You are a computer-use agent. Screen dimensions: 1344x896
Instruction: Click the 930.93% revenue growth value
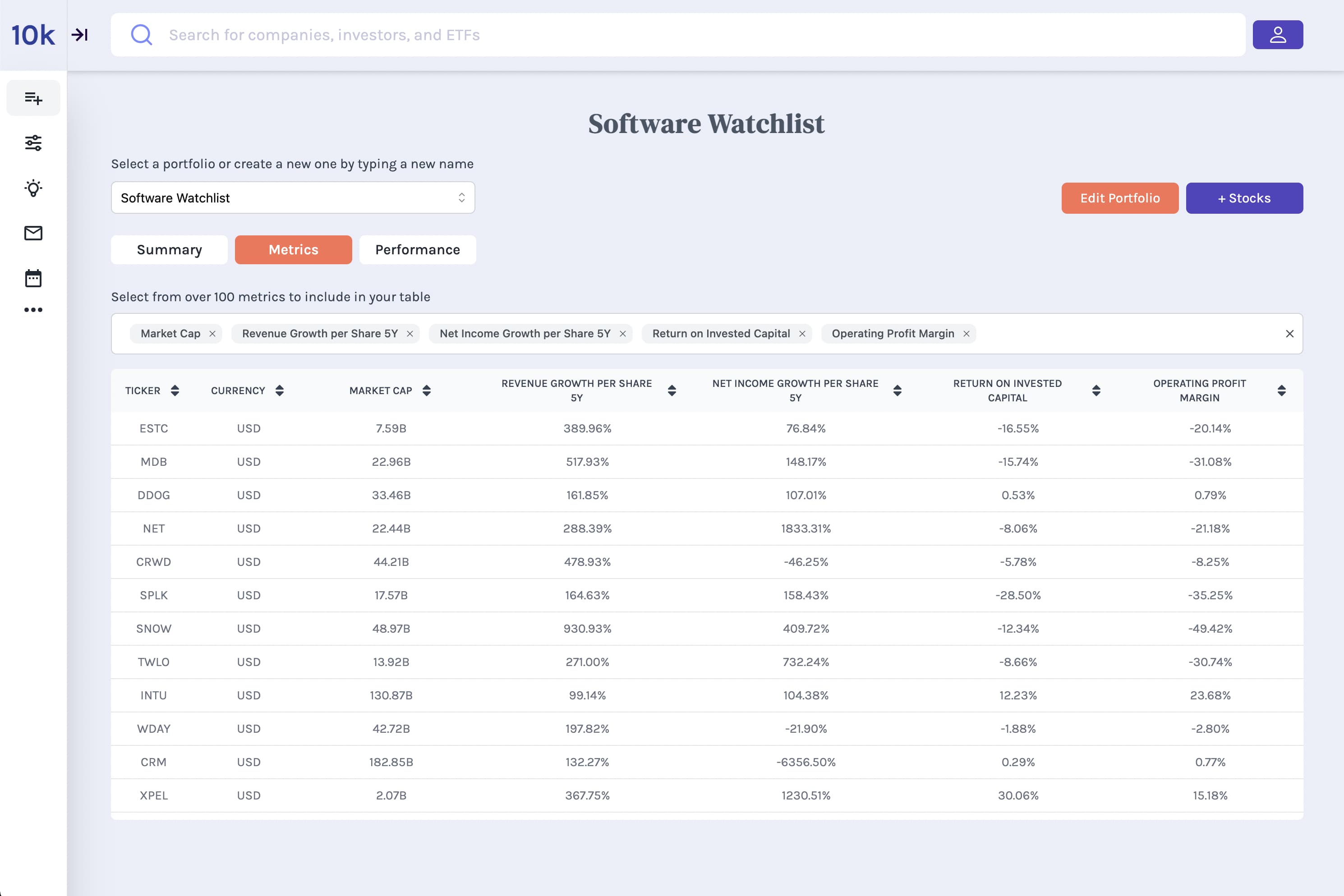[587, 629]
